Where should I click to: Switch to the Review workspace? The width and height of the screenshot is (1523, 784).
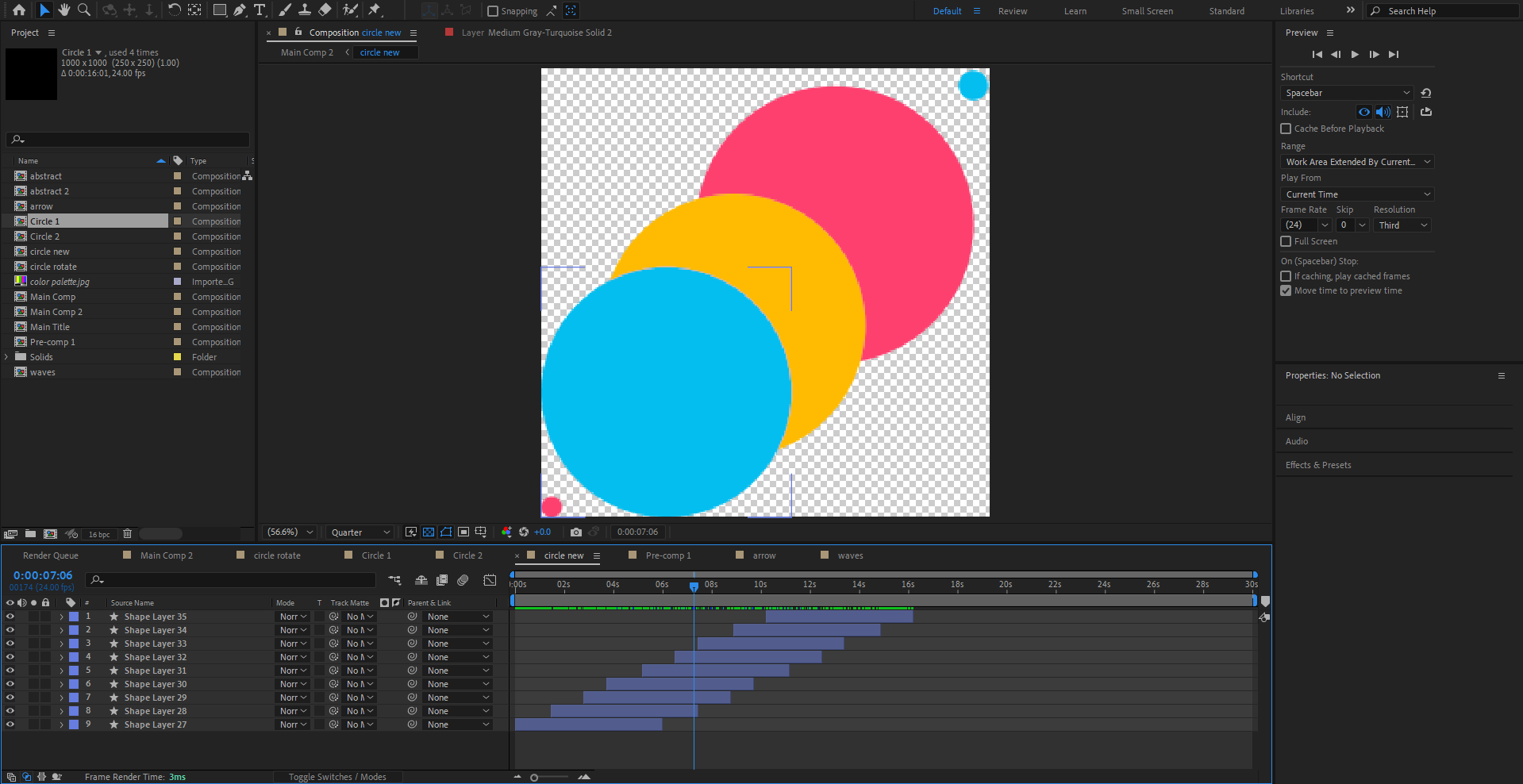pyautogui.click(x=1013, y=11)
